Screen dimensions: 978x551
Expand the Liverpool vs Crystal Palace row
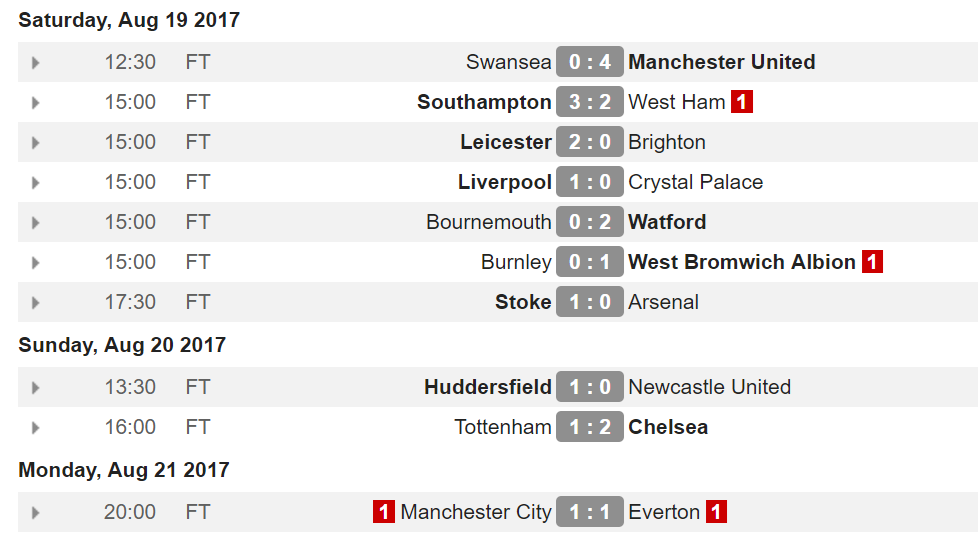click(36, 183)
